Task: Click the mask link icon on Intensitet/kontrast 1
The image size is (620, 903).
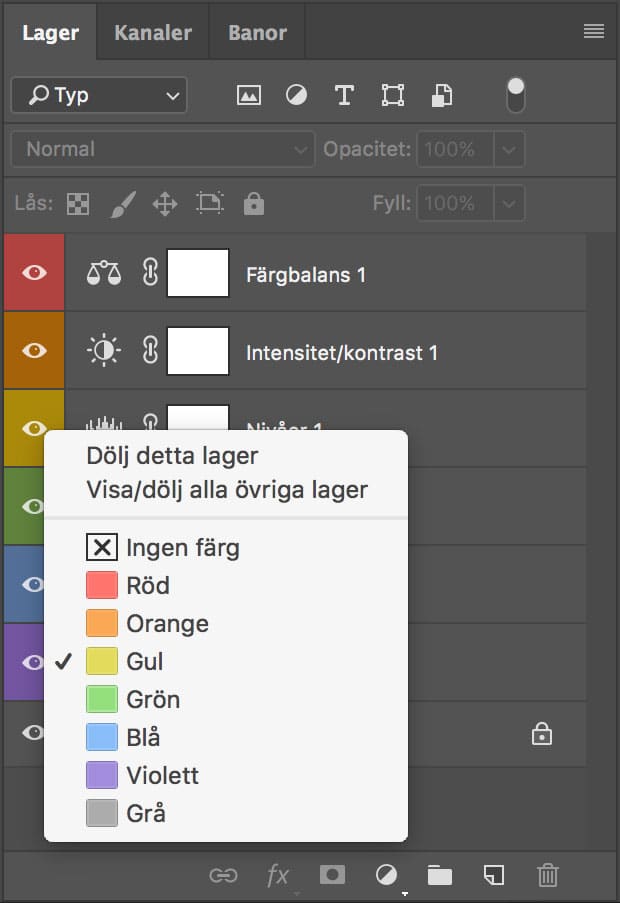Action: tap(150, 350)
